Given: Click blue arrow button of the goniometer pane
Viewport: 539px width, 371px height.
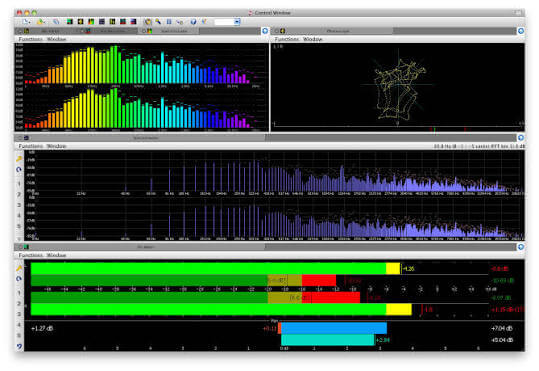Looking at the screenshot, I should click(521, 31).
